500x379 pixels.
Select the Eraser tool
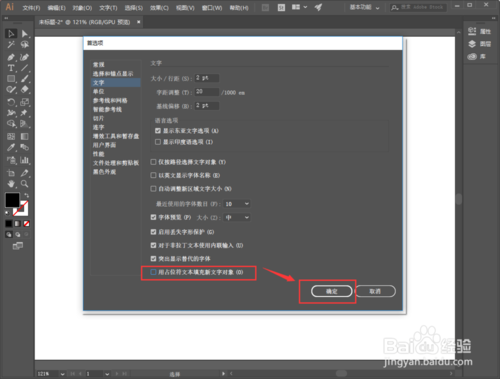click(24, 89)
